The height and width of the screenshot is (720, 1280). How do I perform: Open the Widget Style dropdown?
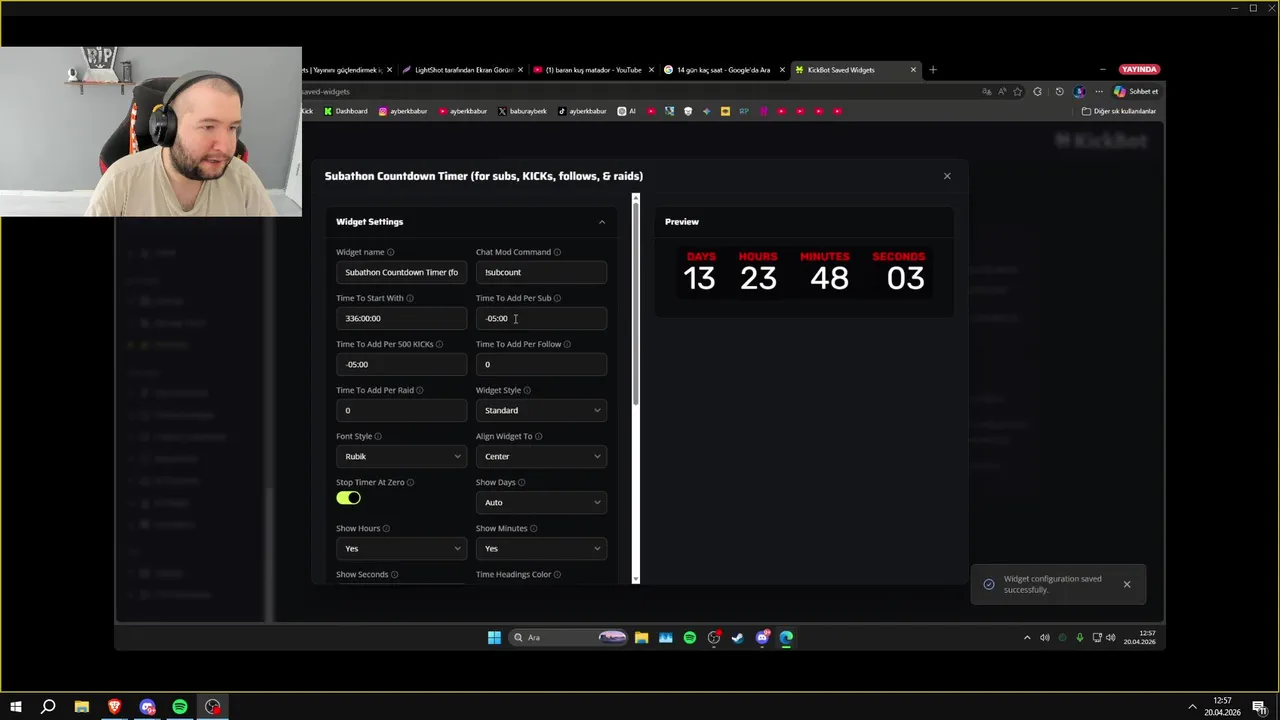(x=541, y=410)
